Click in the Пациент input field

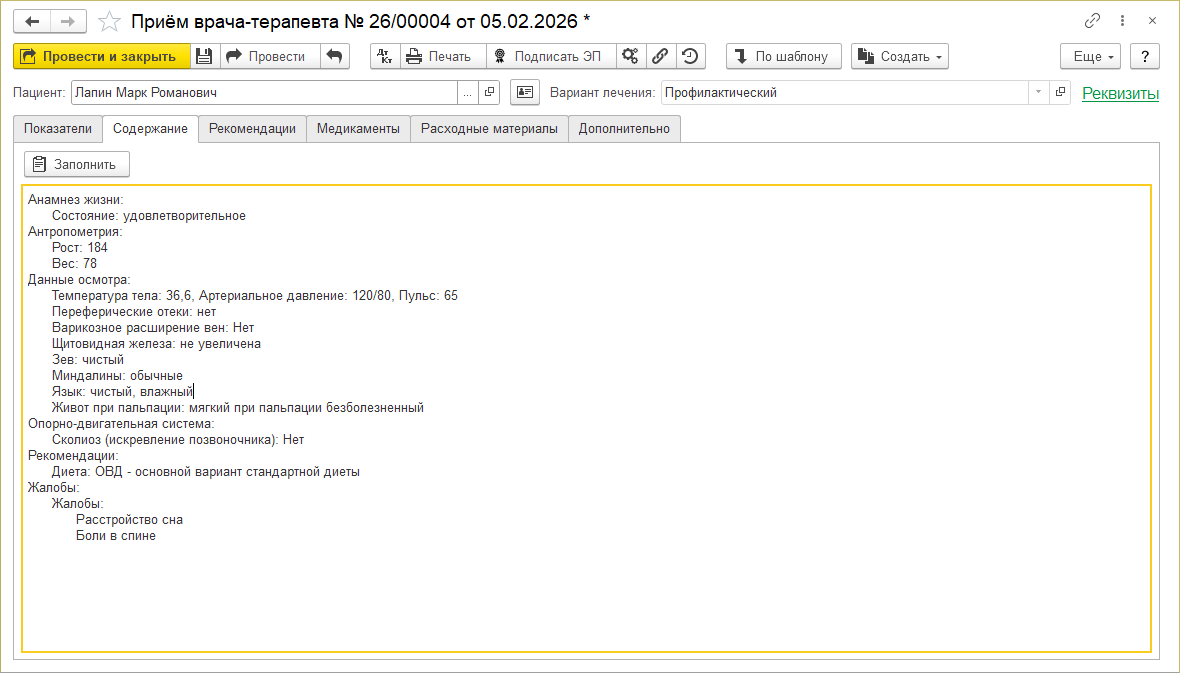tap(264, 93)
